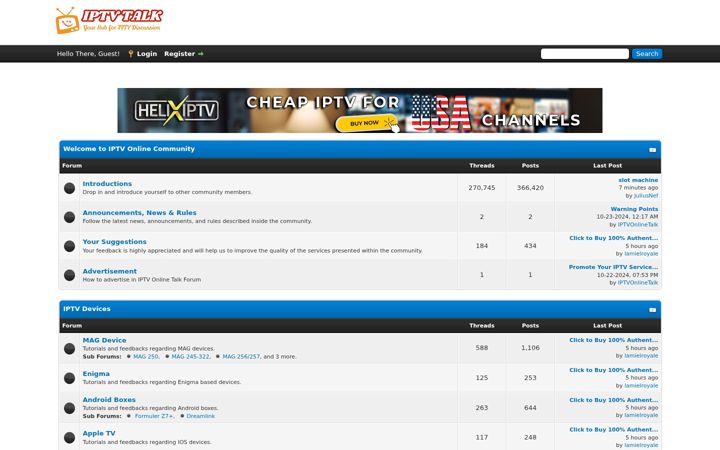Click the Introductions forum status icon
Screen dimensions: 720x450
tap(69, 188)
